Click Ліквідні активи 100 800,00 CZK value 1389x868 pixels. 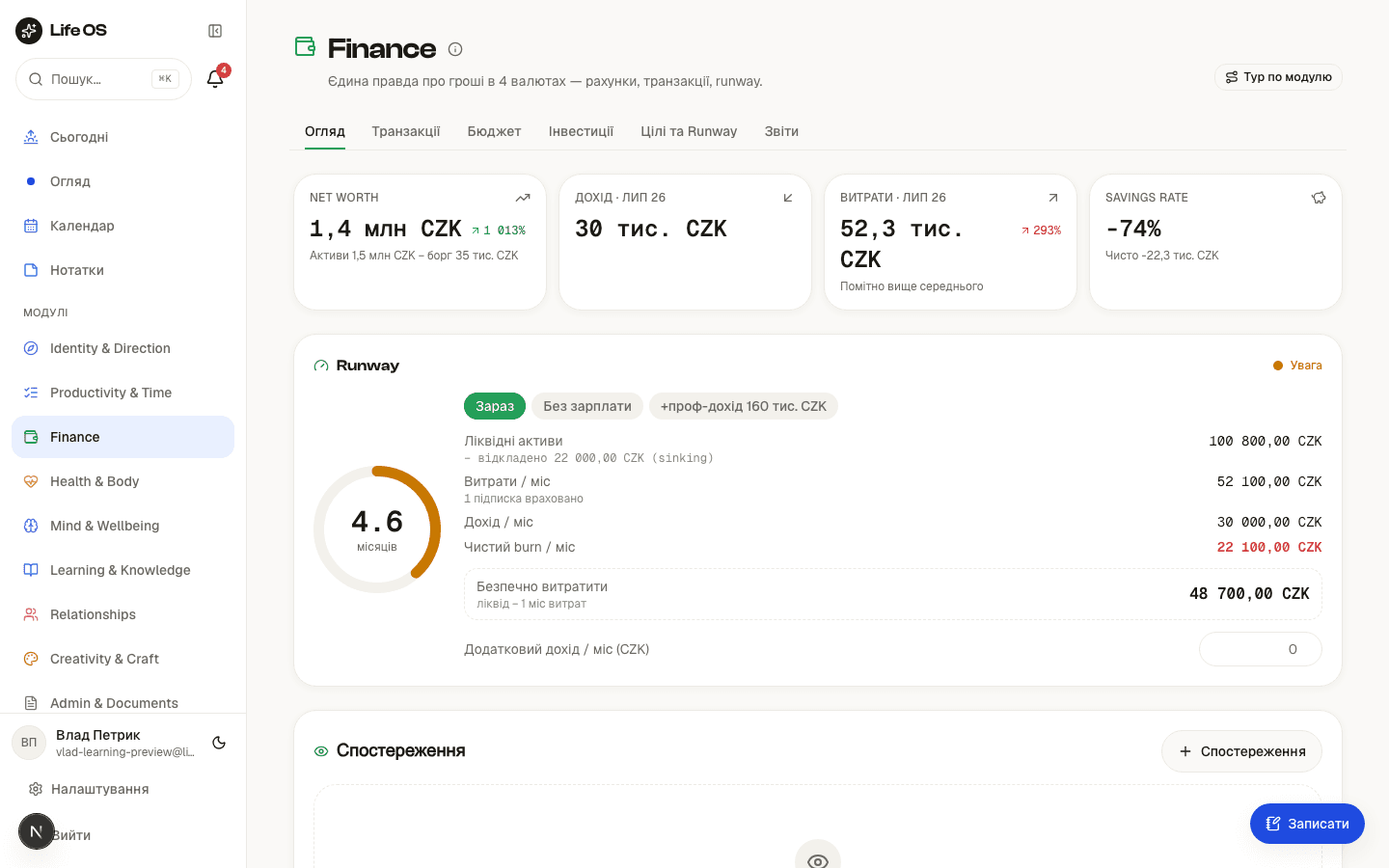(1266, 441)
